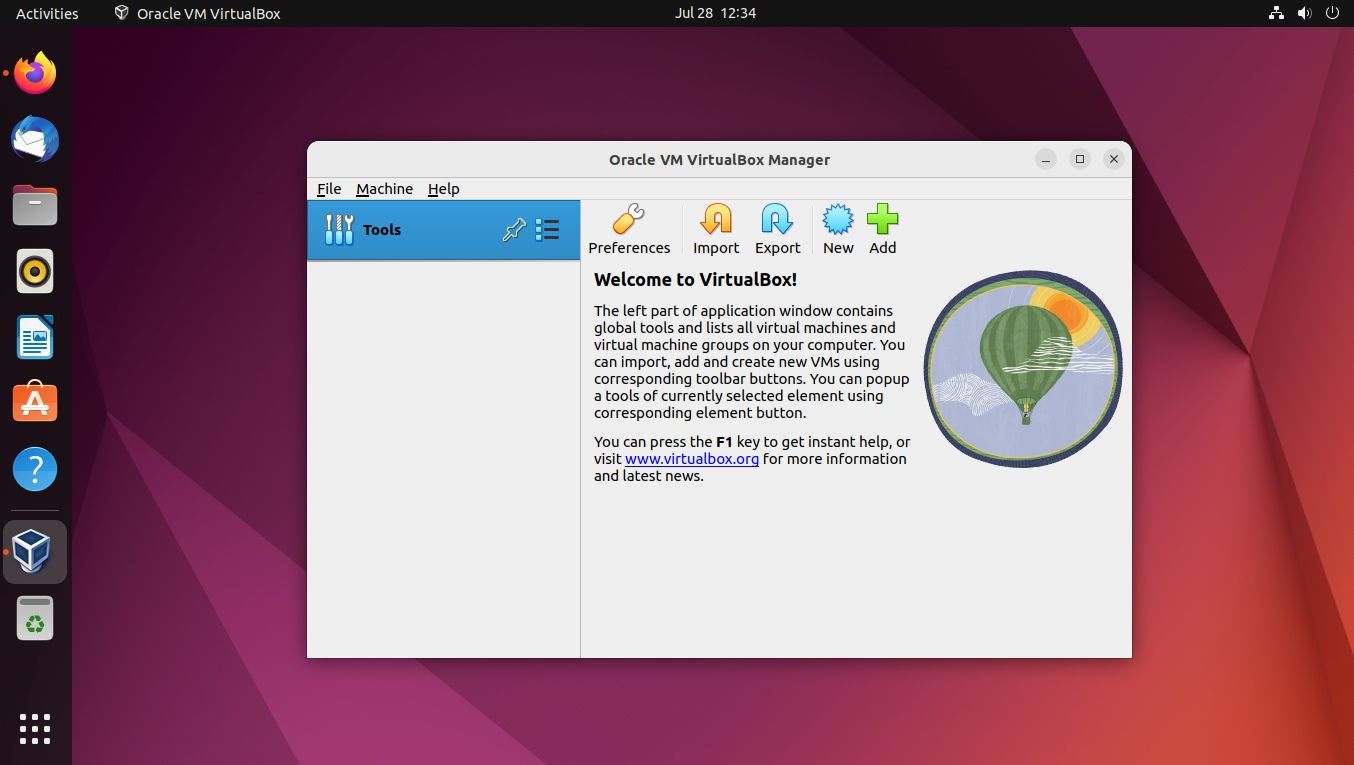Click the volume icon in system tray
Screen dimensions: 1354x765
1304,13
